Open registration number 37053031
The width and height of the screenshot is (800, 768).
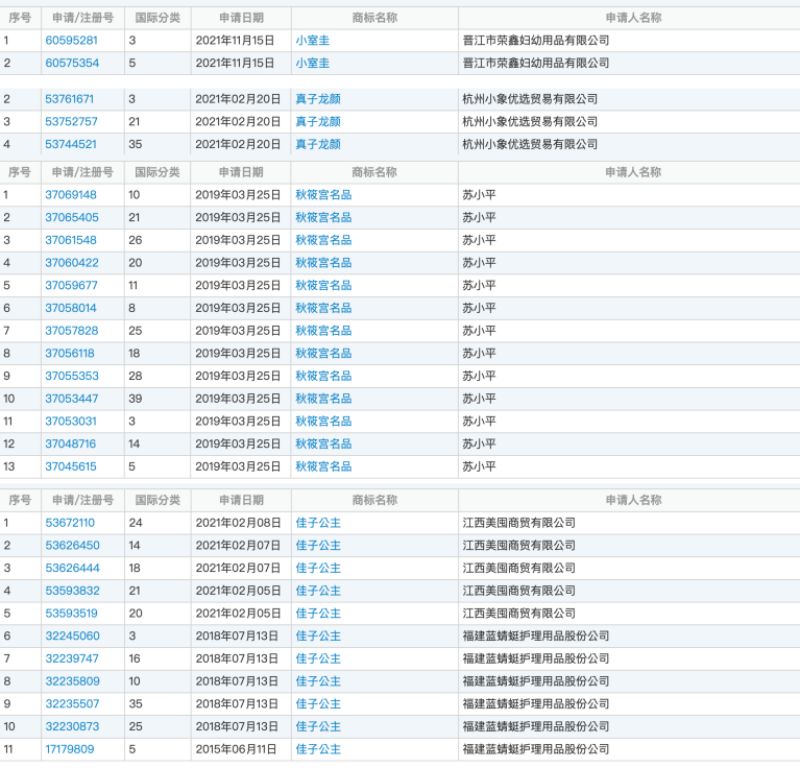click(x=71, y=421)
